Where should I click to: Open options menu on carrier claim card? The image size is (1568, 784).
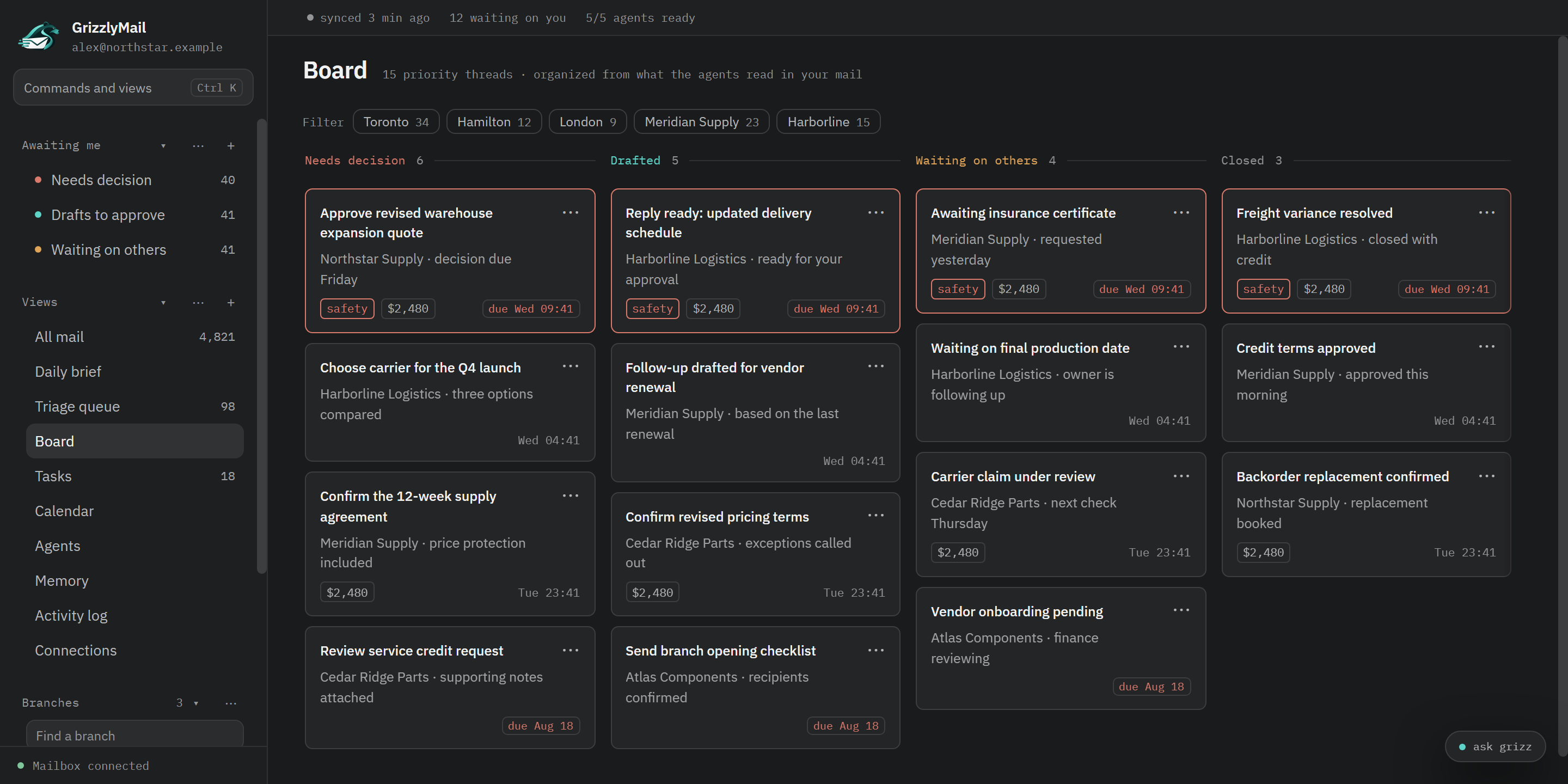(x=1181, y=476)
